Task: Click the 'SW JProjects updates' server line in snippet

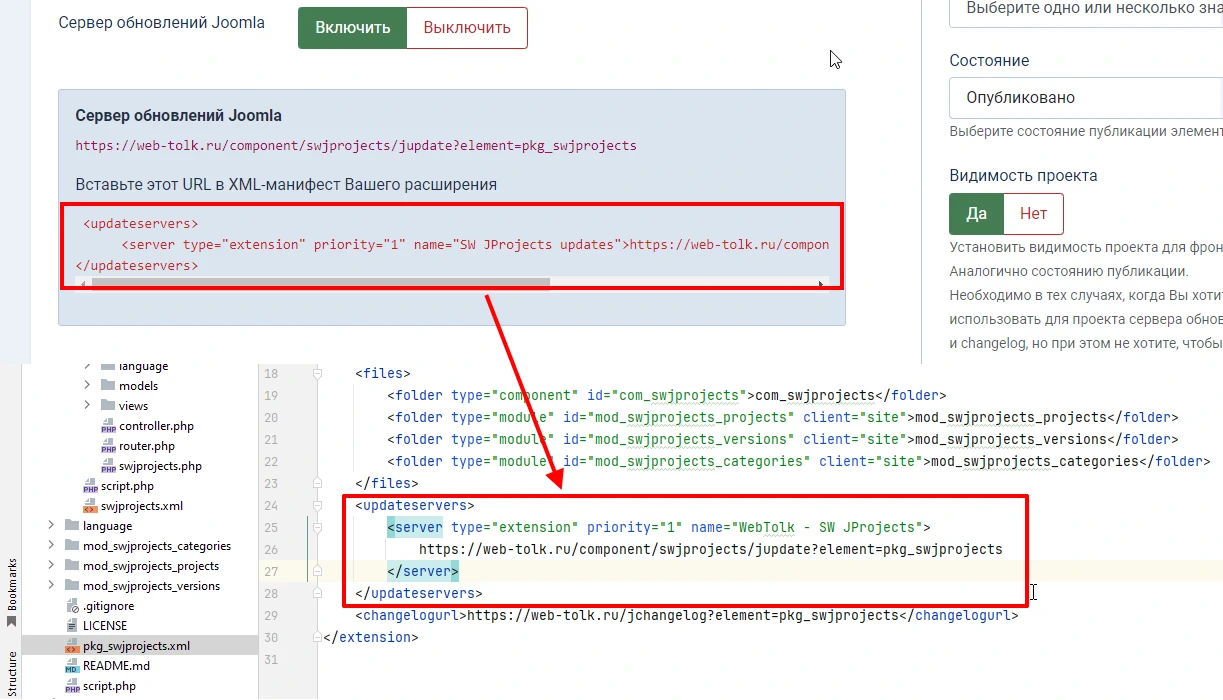Action: [475, 245]
